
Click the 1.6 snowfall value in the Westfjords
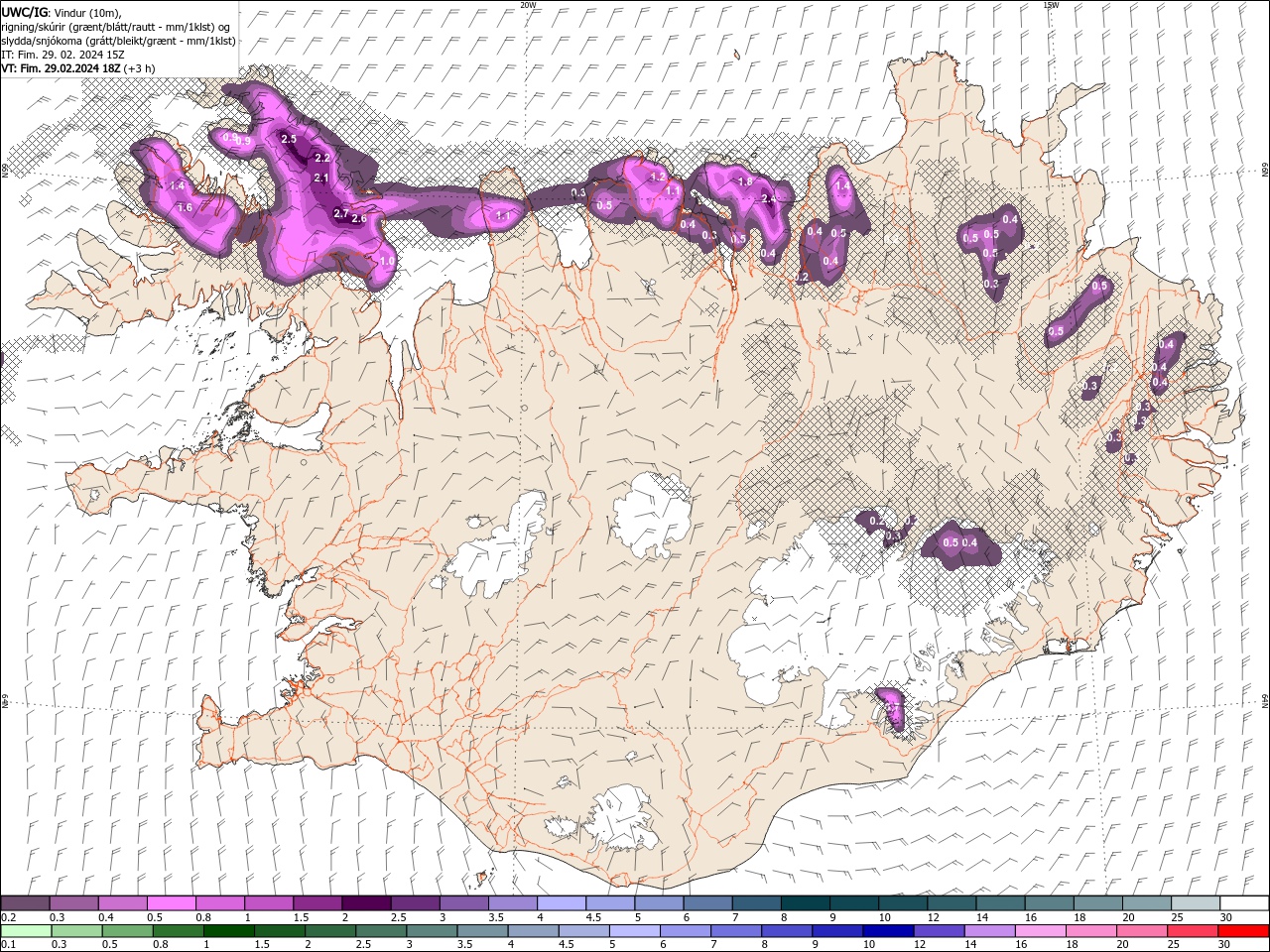185,207
